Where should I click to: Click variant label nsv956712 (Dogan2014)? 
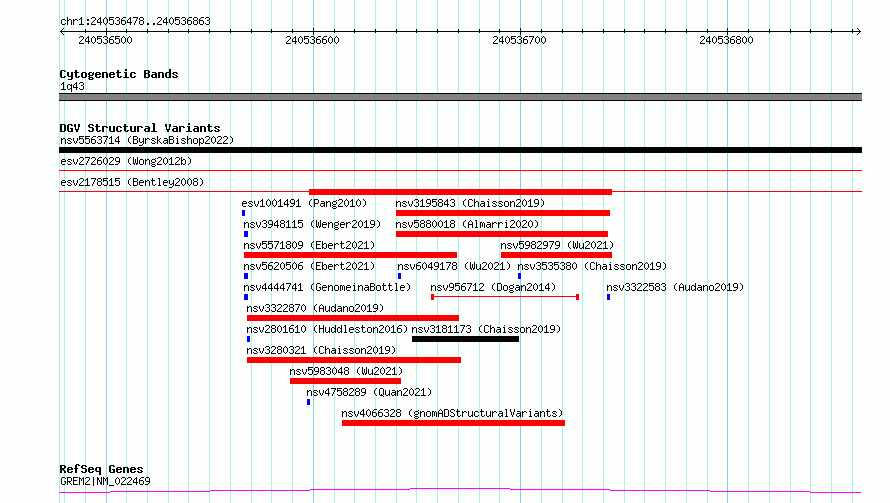[493, 287]
